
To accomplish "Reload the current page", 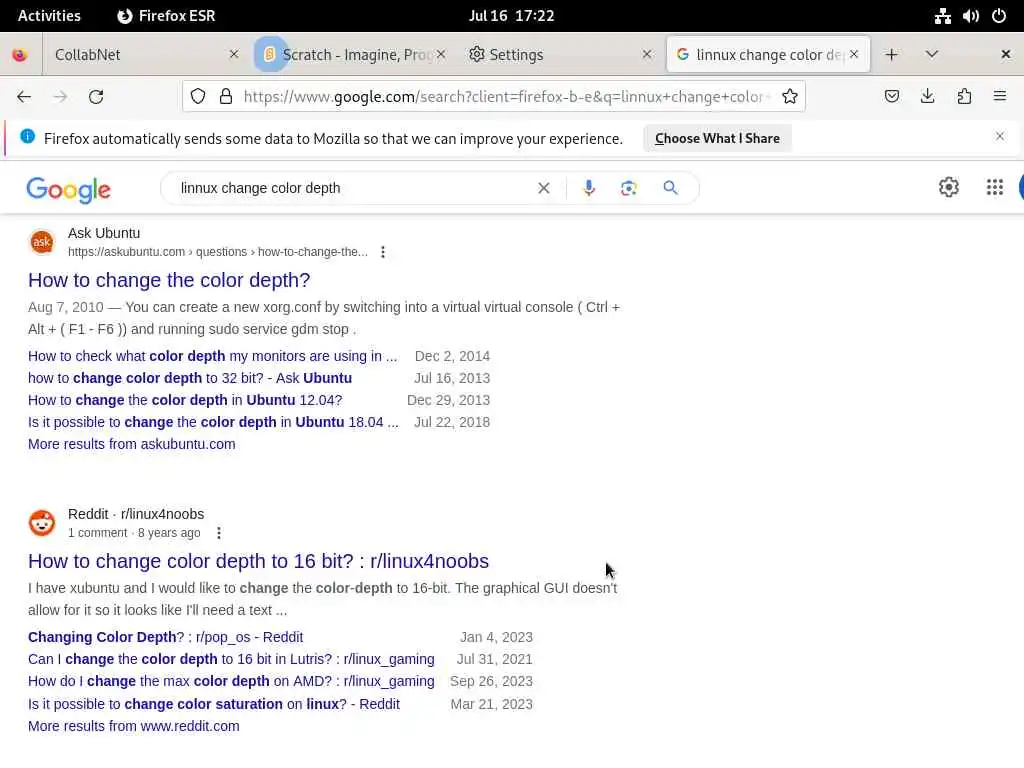I will pos(96,97).
